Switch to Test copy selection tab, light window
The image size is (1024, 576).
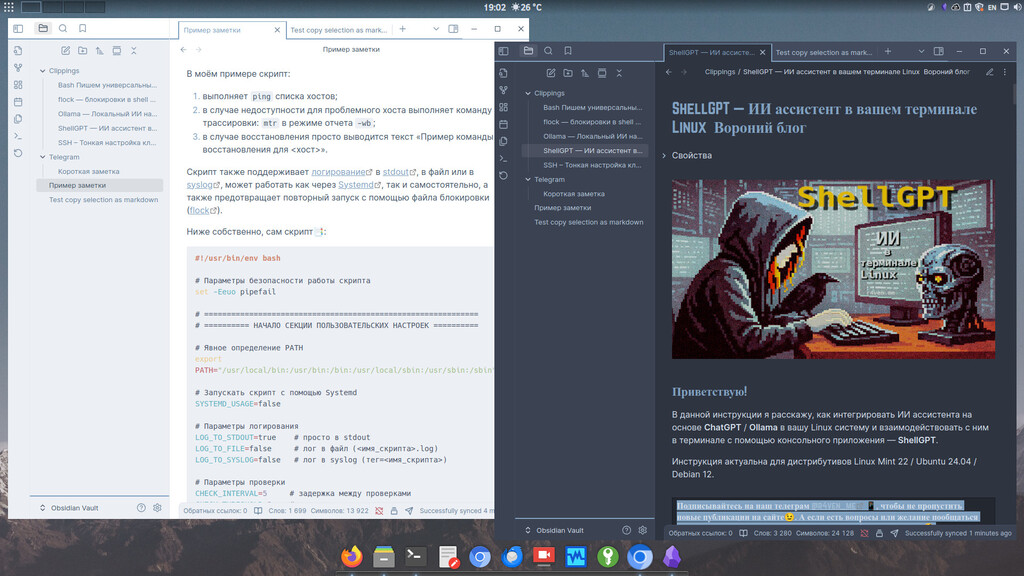[338, 30]
